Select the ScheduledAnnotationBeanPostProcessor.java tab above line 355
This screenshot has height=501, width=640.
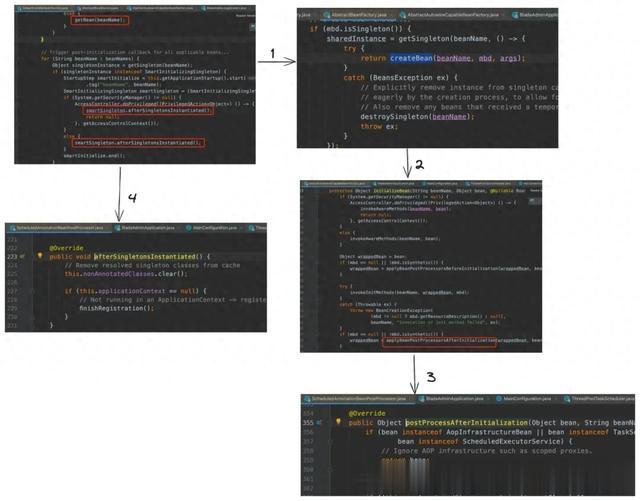point(356,399)
